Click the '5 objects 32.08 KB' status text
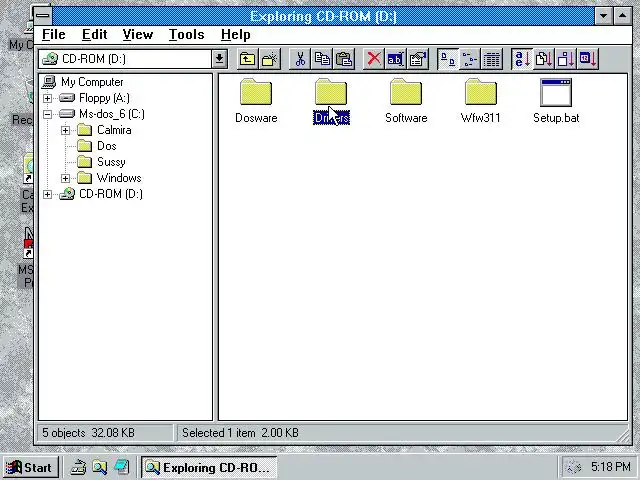 coord(89,433)
